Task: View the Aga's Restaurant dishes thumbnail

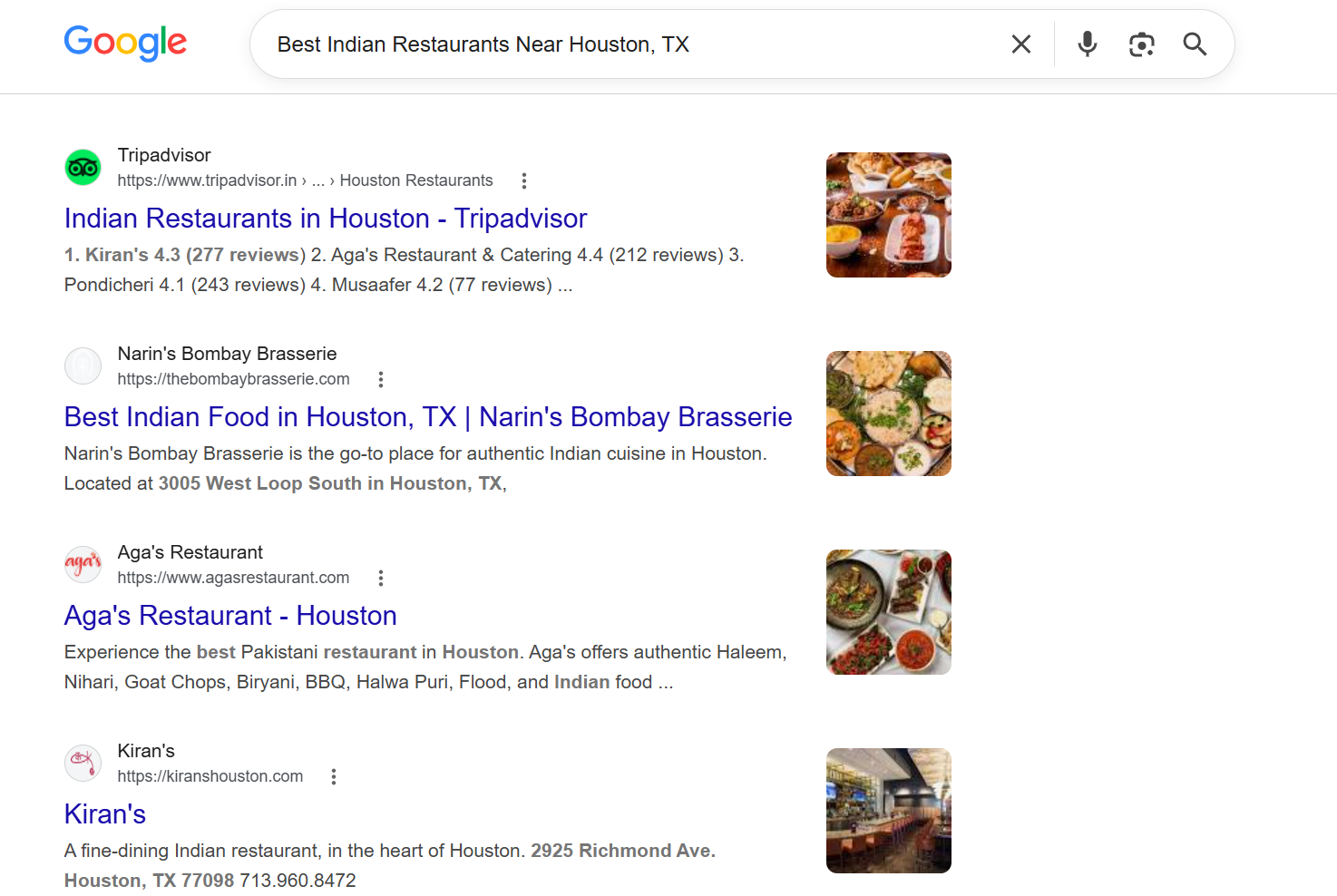Action: tap(889, 612)
